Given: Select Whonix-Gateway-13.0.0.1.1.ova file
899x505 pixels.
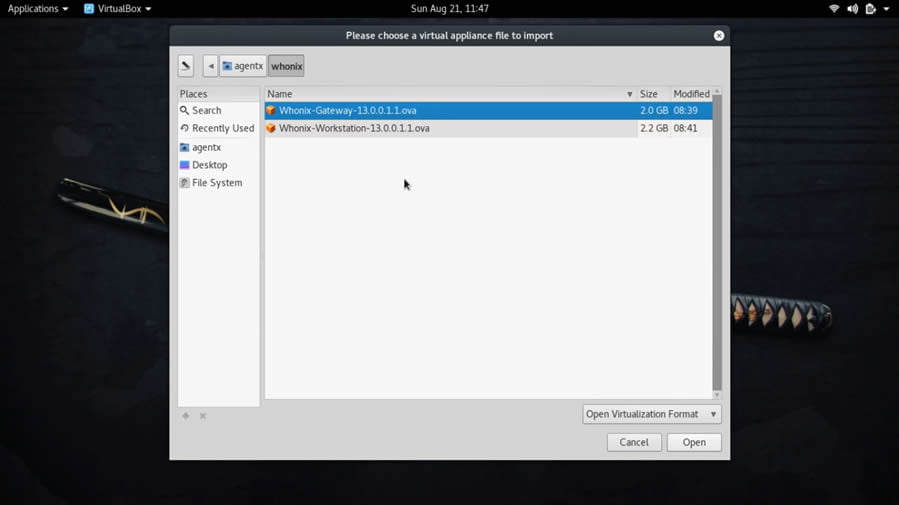Looking at the screenshot, I should 488,111.
